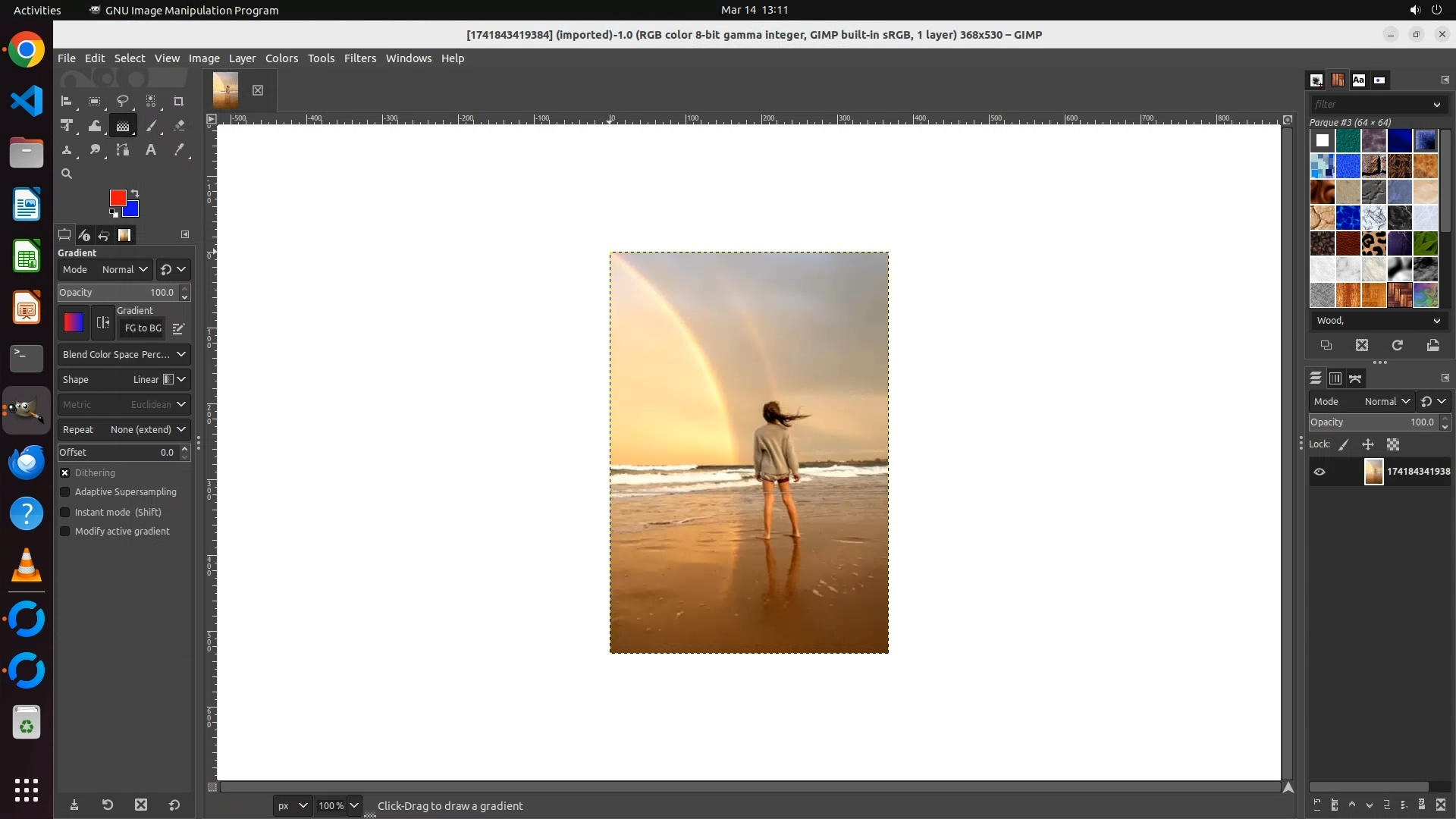Select the Free Select lasso tool

pos(123,102)
